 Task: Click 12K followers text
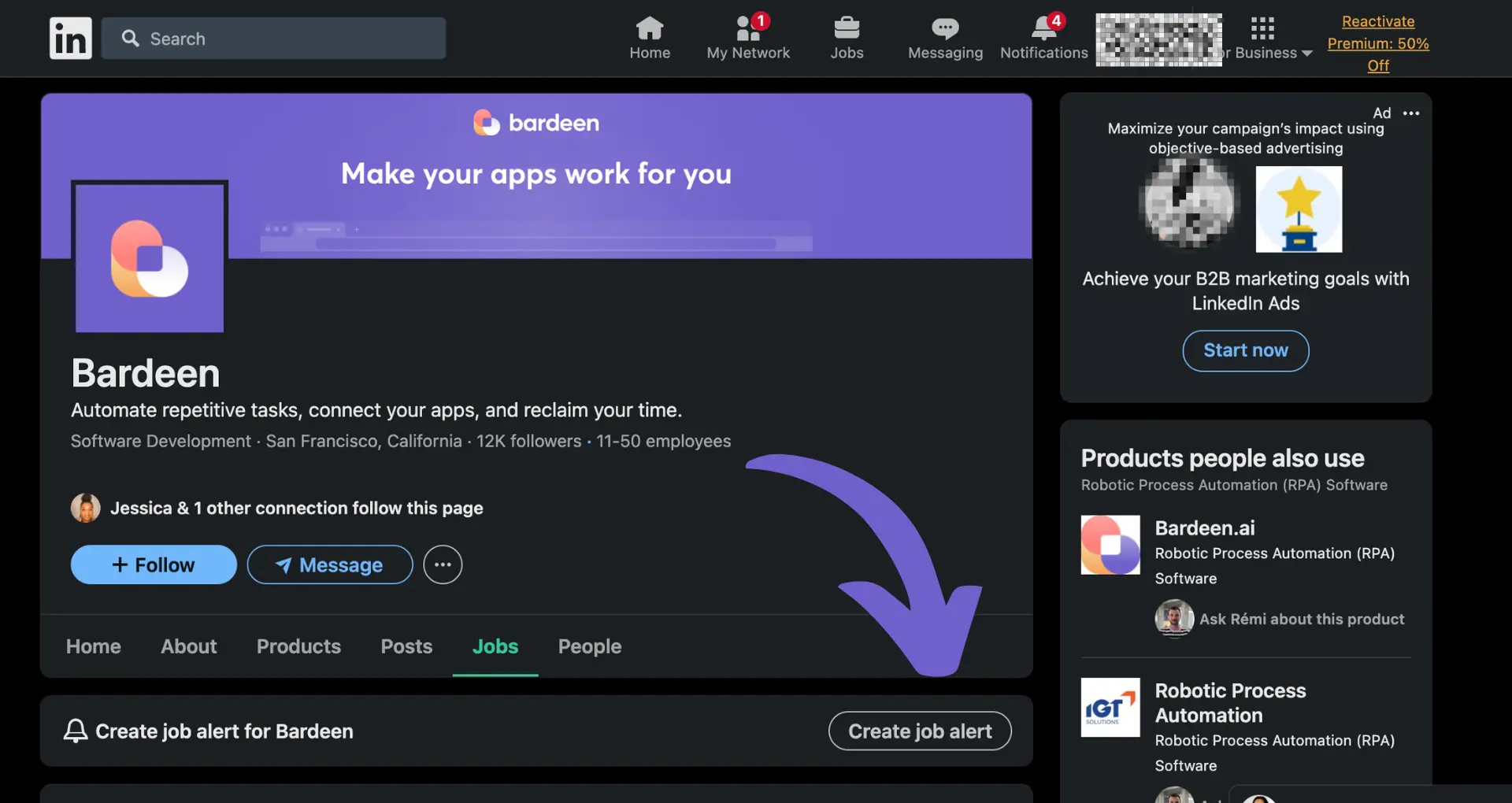pyautogui.click(x=528, y=441)
